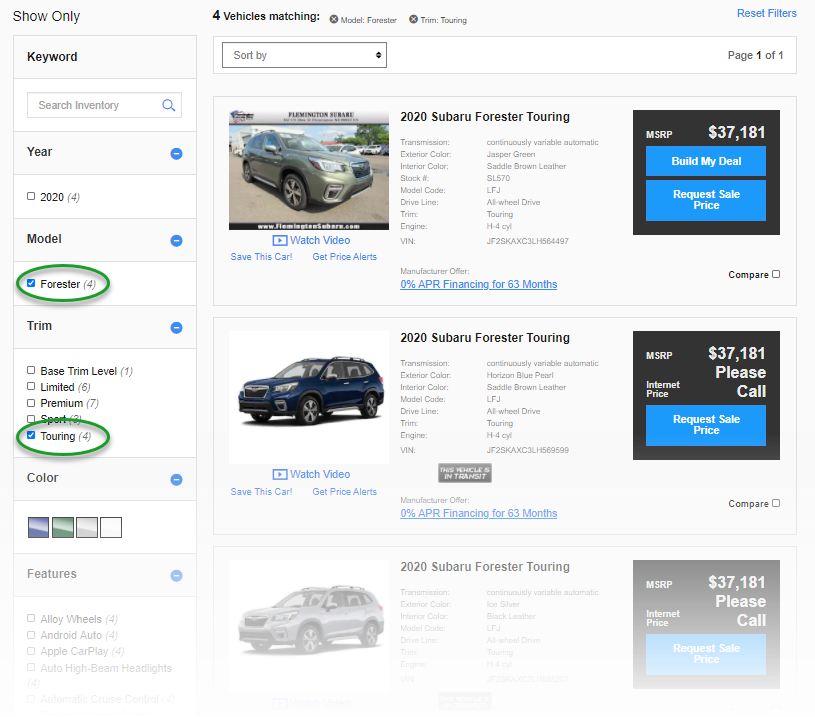Tick Compare for the Horizon Blue Pearl Forester
Screen dimensions: 815x717
pos(776,503)
